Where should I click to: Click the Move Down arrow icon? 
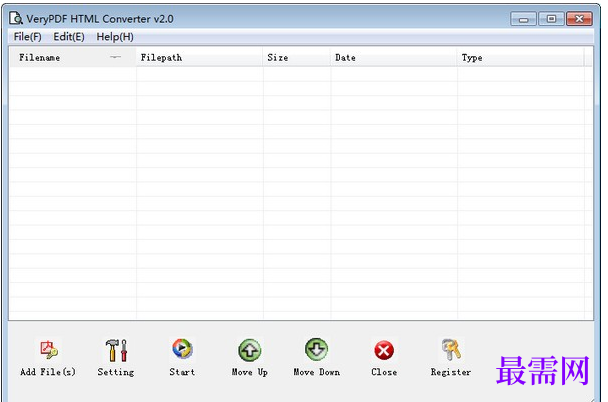coord(316,349)
